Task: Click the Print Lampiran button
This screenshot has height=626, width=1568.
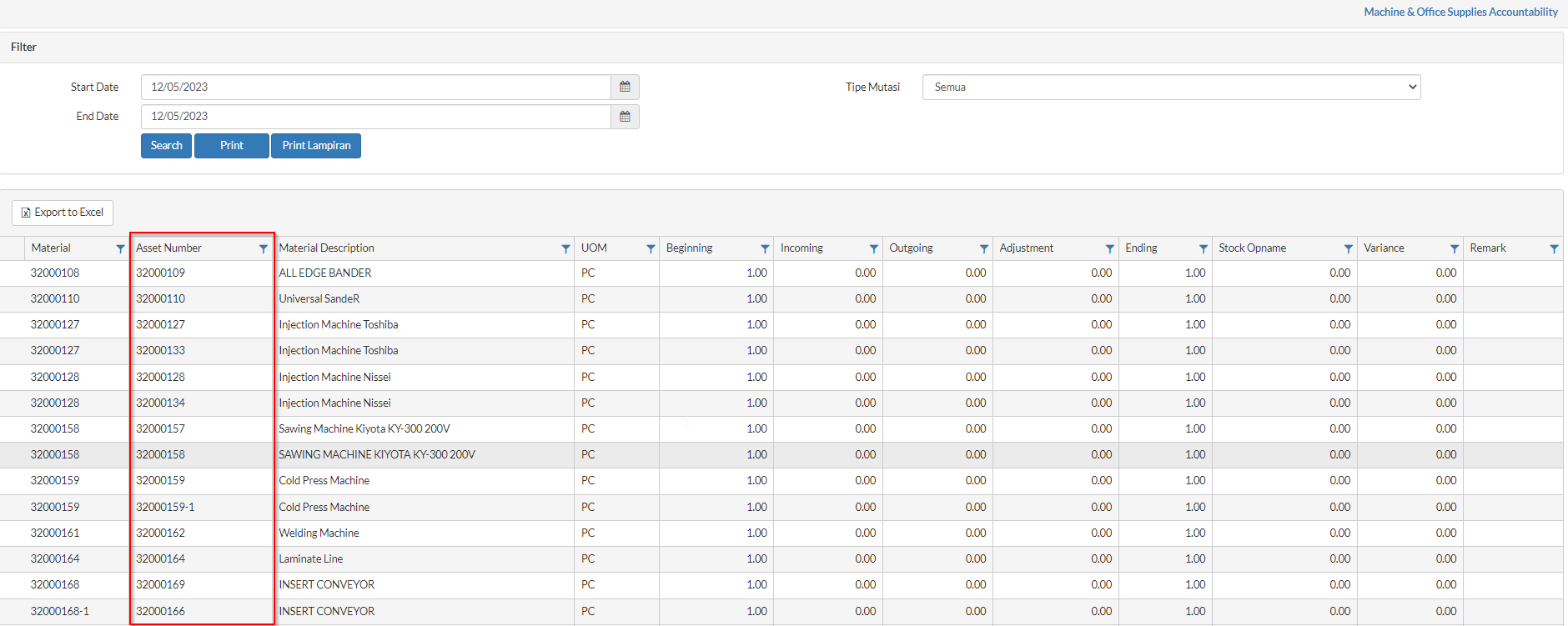Action: tap(316, 146)
